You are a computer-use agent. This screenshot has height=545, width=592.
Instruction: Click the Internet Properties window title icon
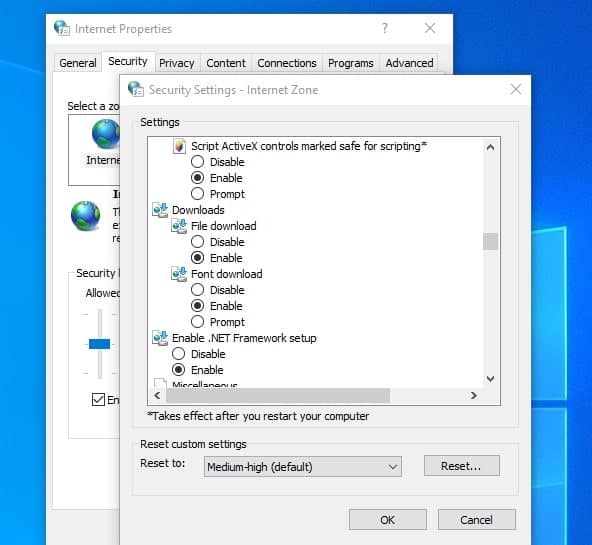62,28
